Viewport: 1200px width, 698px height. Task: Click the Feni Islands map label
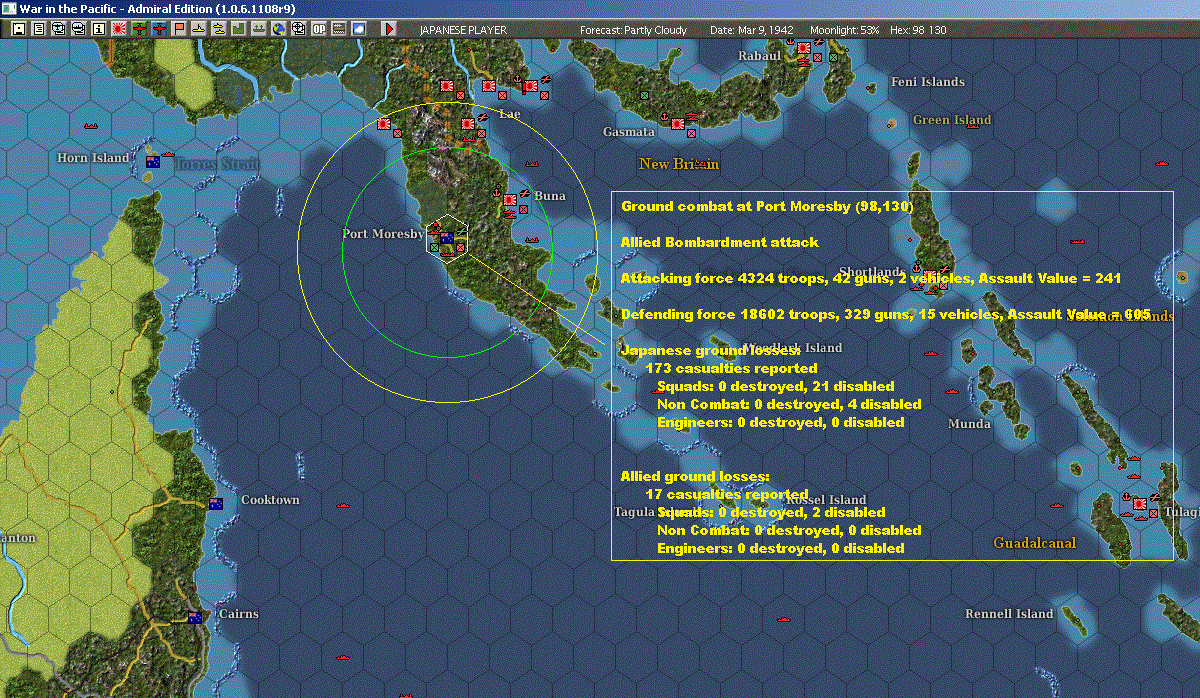click(928, 82)
